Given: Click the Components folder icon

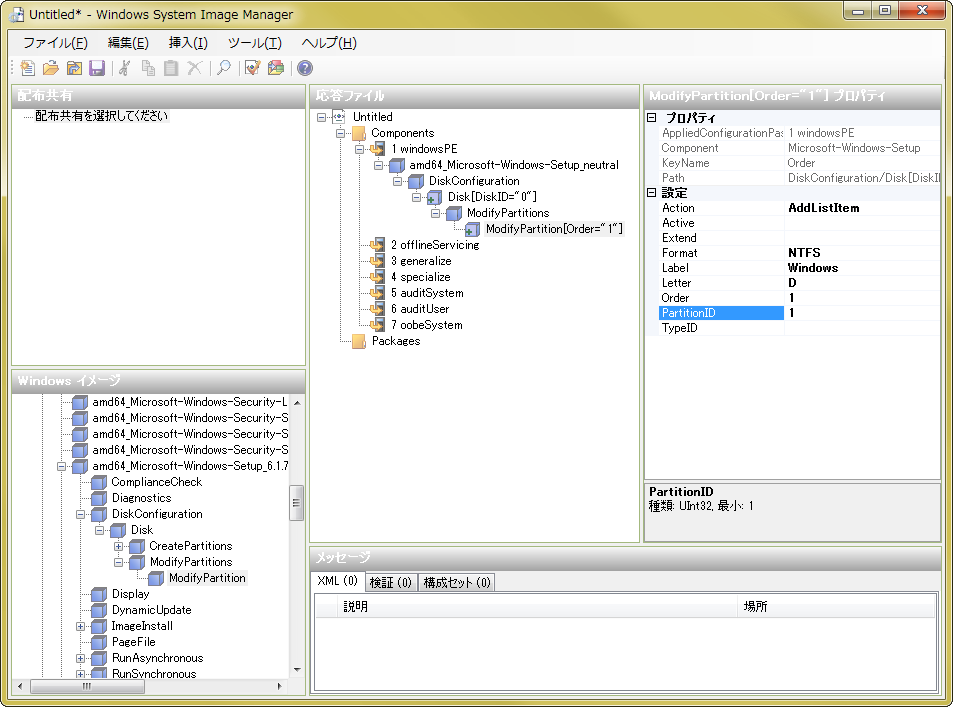Looking at the screenshot, I should pos(359,133).
